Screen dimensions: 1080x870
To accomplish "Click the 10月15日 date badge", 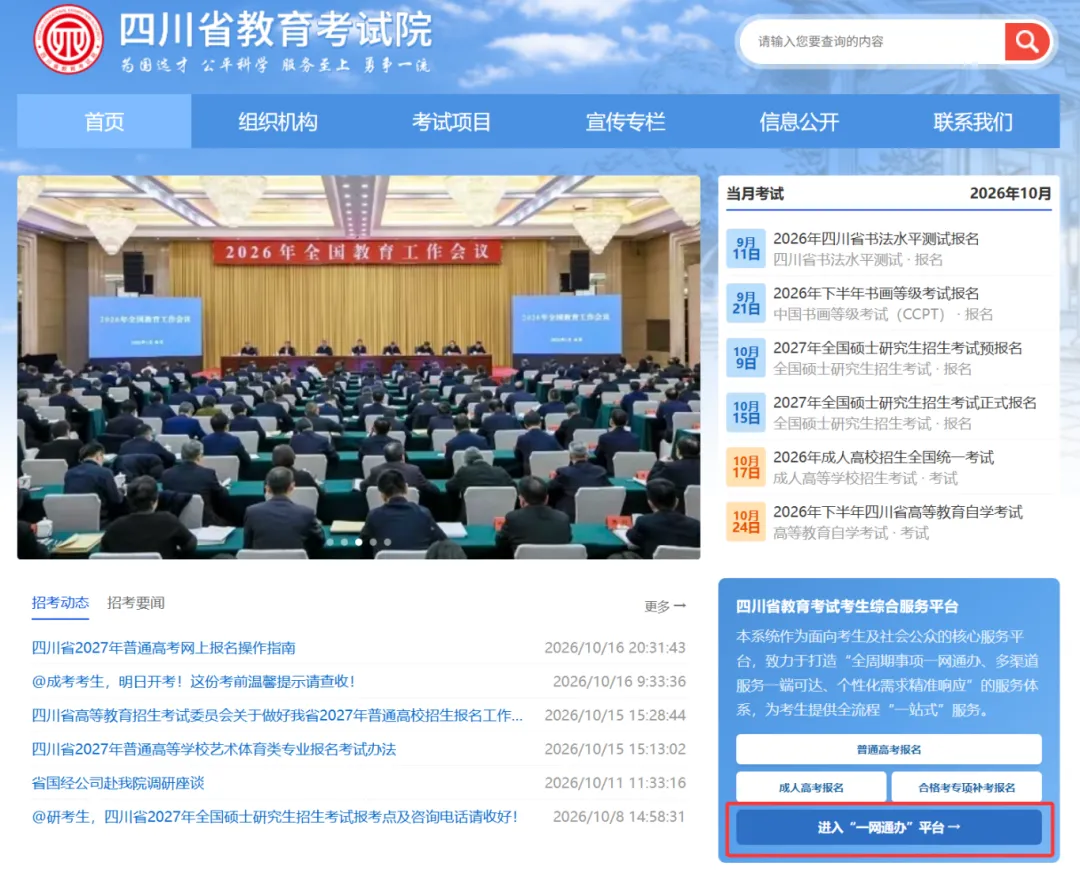I will [x=746, y=412].
